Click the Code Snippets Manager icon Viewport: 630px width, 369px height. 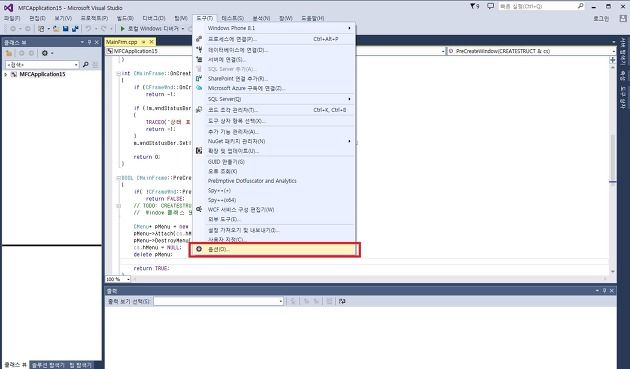click(199, 110)
